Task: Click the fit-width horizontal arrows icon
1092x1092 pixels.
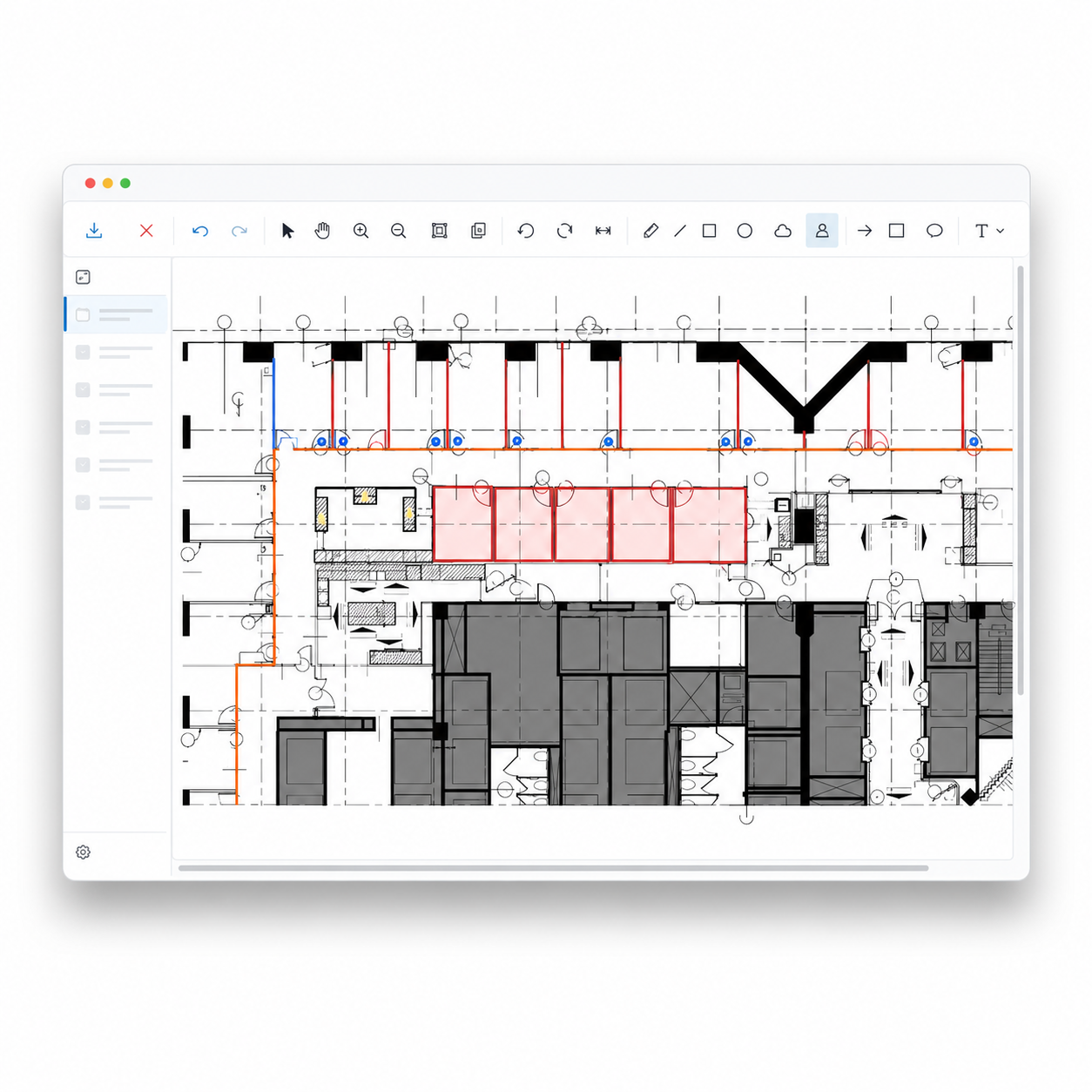Action: (x=603, y=231)
